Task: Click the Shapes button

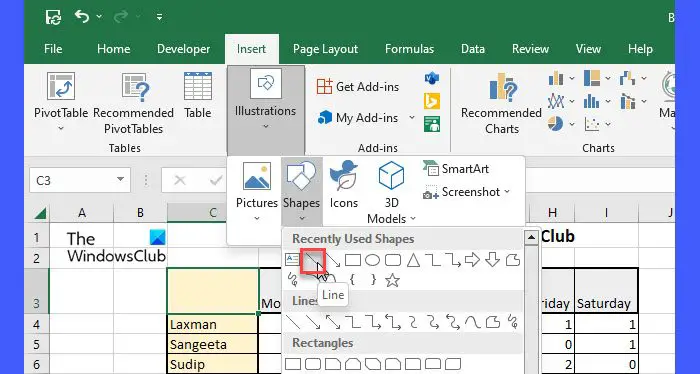Action: [302, 191]
